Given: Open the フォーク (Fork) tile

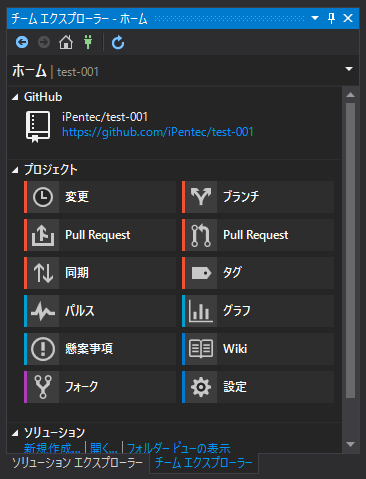Looking at the screenshot, I should 100,387.
